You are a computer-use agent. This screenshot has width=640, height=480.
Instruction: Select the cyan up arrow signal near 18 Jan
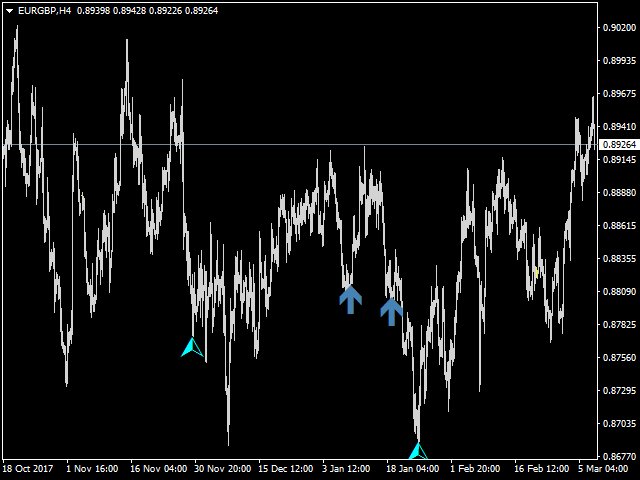coord(418,450)
